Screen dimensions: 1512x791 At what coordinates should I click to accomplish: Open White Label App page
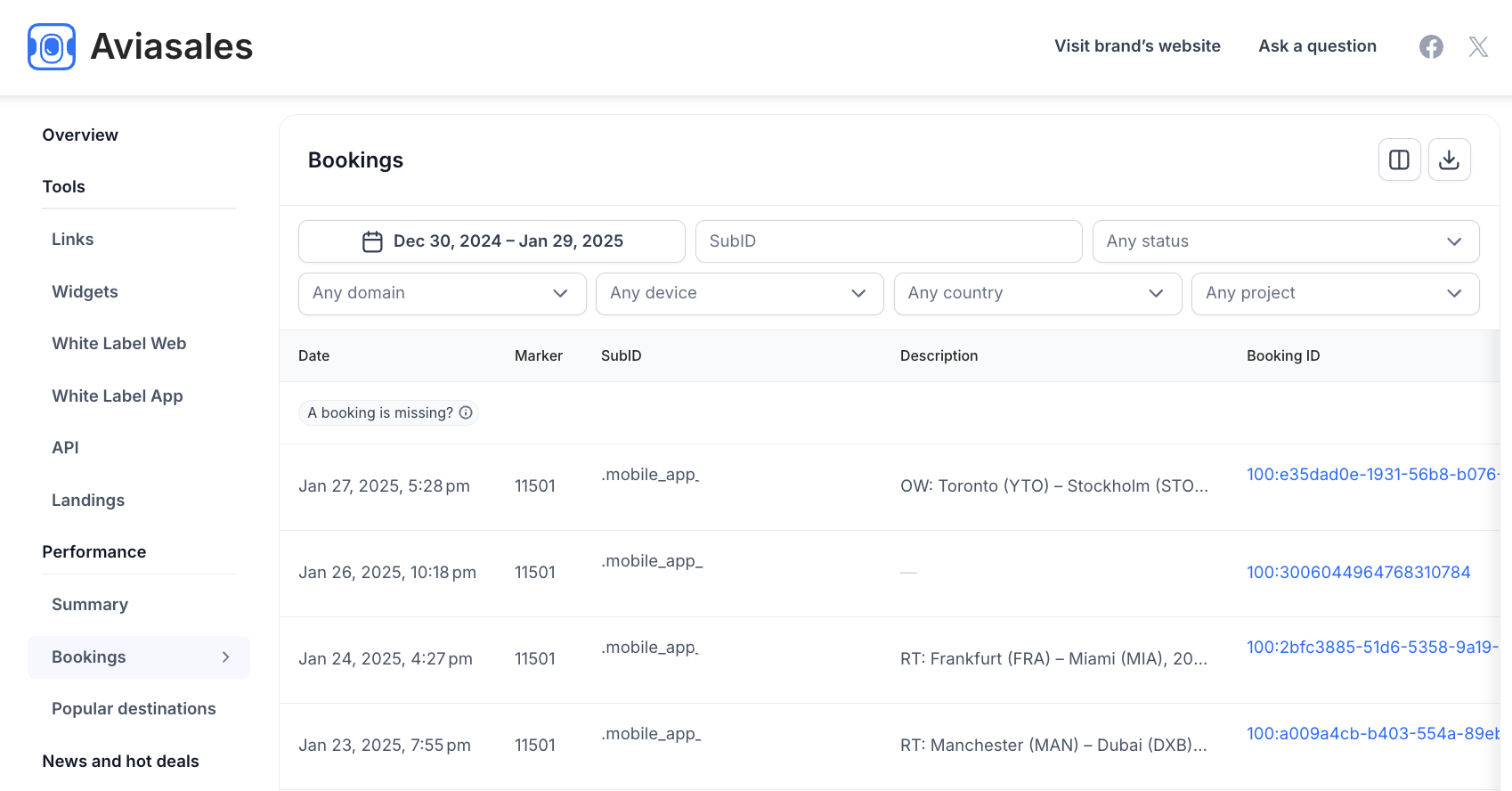point(118,395)
